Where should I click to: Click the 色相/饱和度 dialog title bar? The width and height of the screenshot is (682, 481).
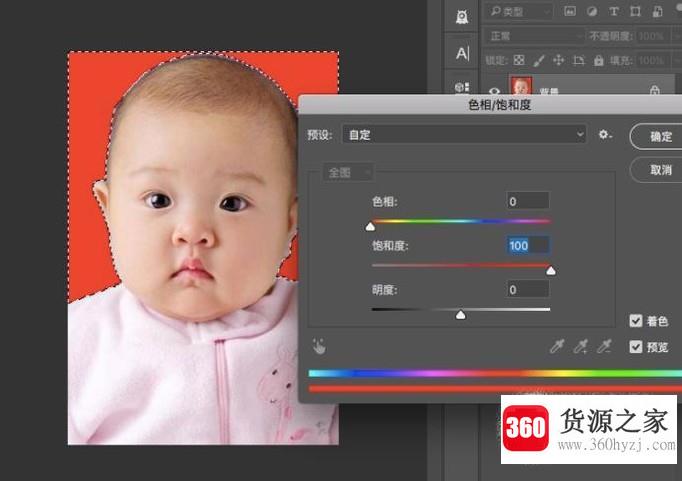(x=490, y=105)
